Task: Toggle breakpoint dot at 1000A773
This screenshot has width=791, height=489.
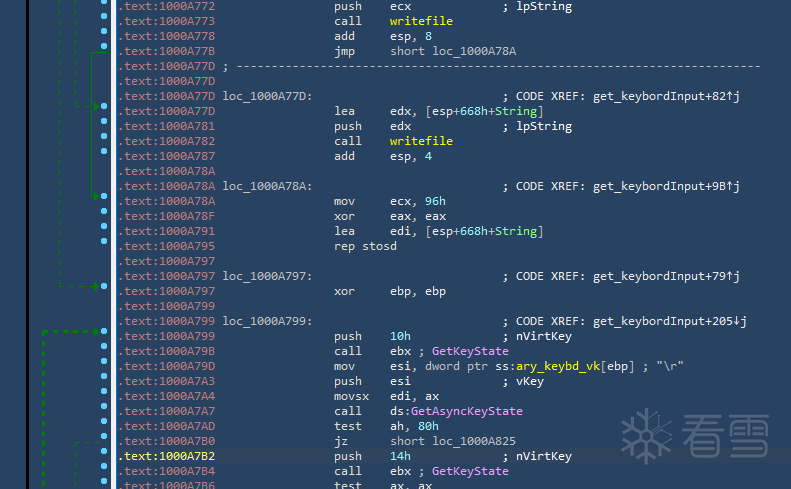Action: tap(104, 16)
